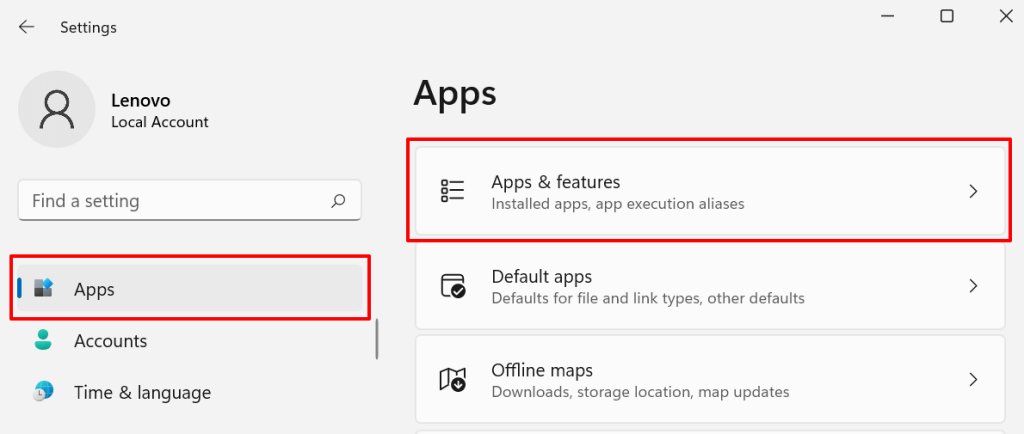The height and width of the screenshot is (434, 1024).
Task: Click the Apps & features list icon
Action: (x=453, y=191)
